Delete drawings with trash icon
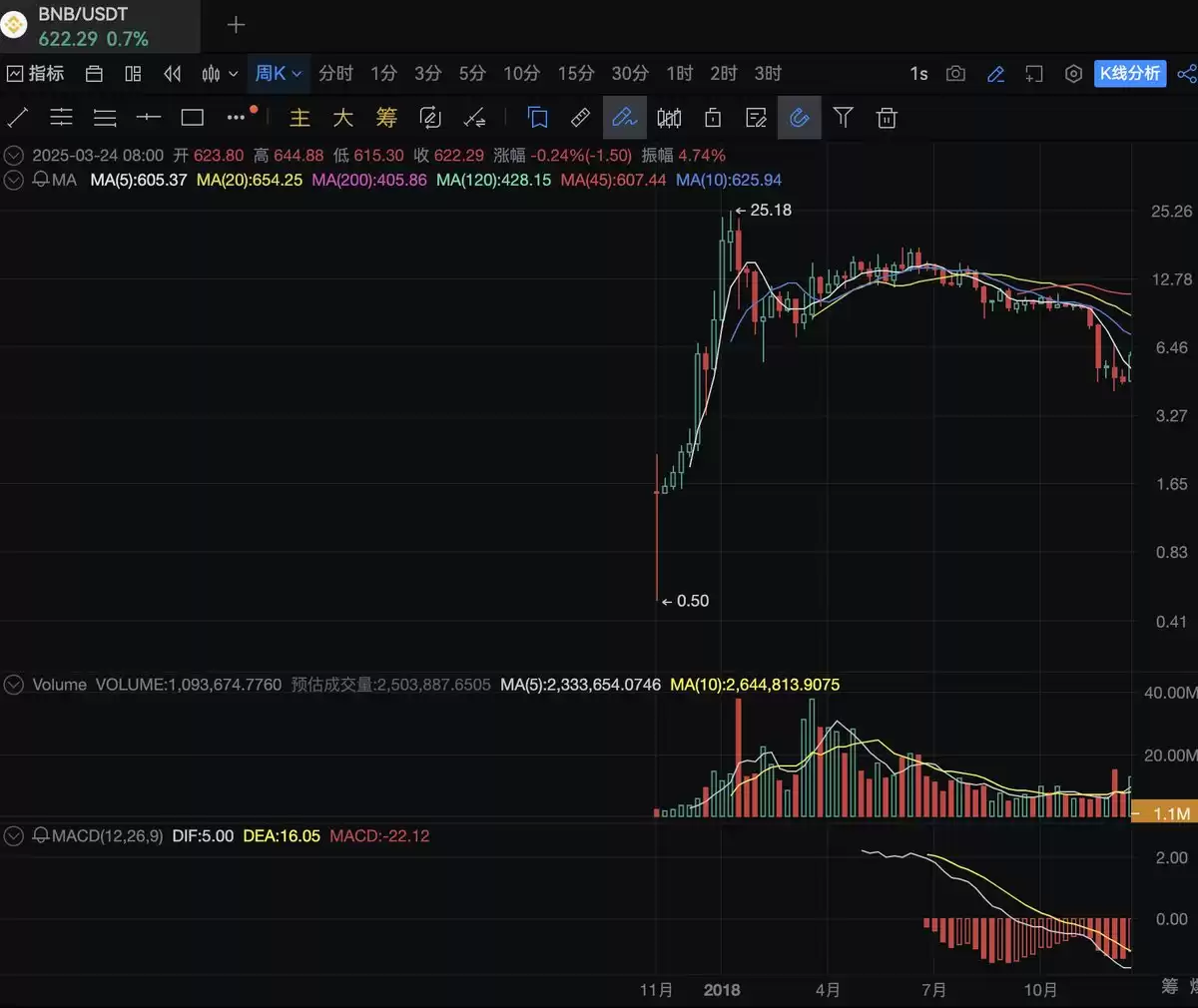Viewport: 1198px width, 1008px height. tap(887, 118)
